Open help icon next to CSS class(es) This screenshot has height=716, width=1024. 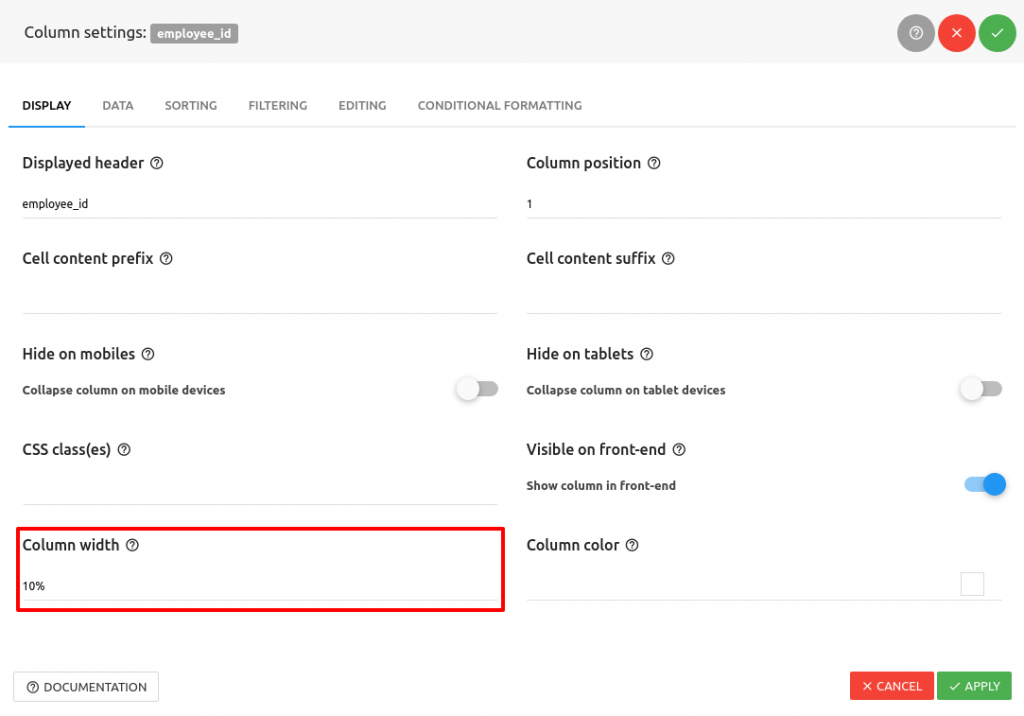(x=124, y=449)
